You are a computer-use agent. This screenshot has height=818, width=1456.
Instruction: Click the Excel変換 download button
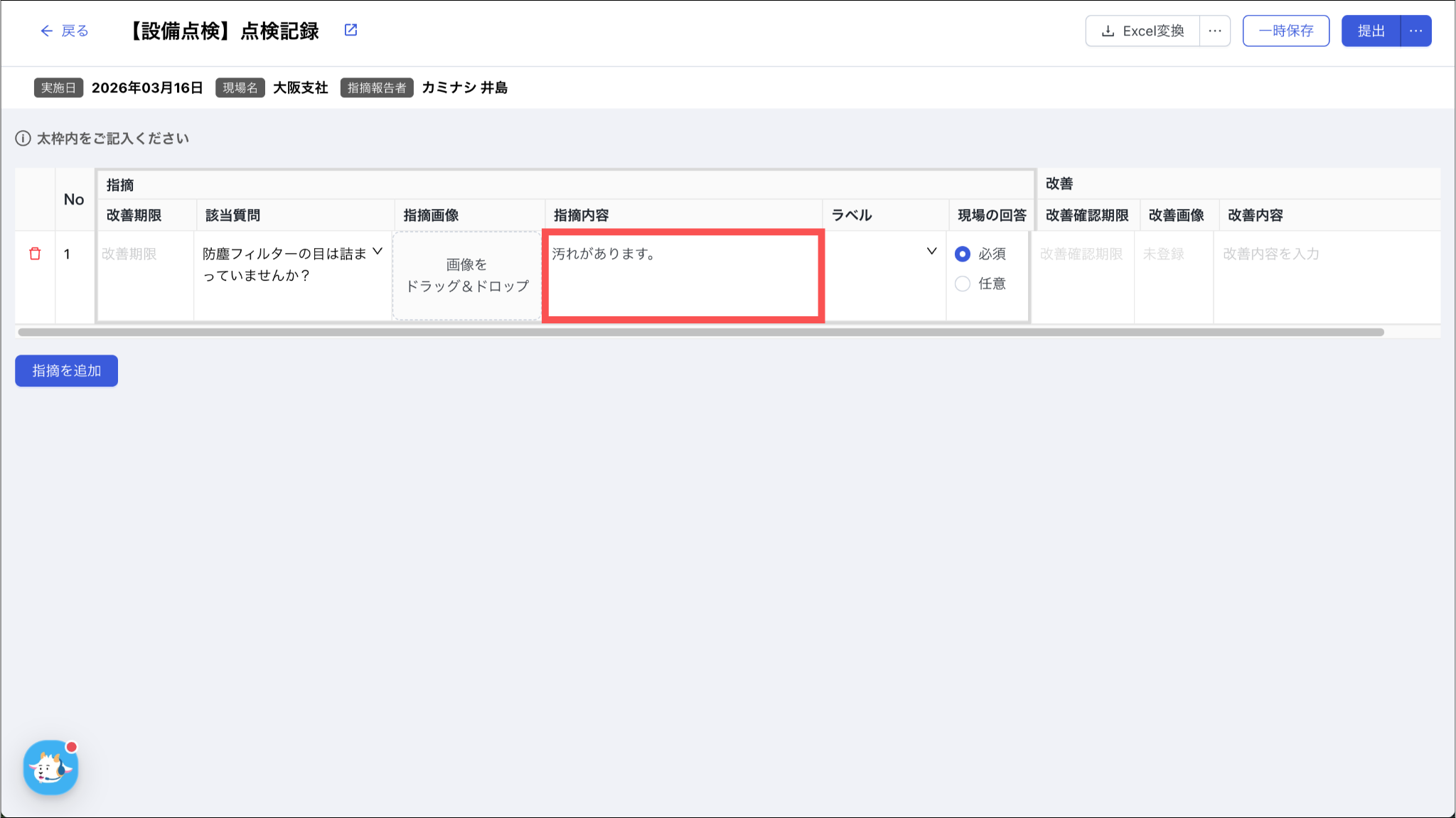pos(1142,31)
